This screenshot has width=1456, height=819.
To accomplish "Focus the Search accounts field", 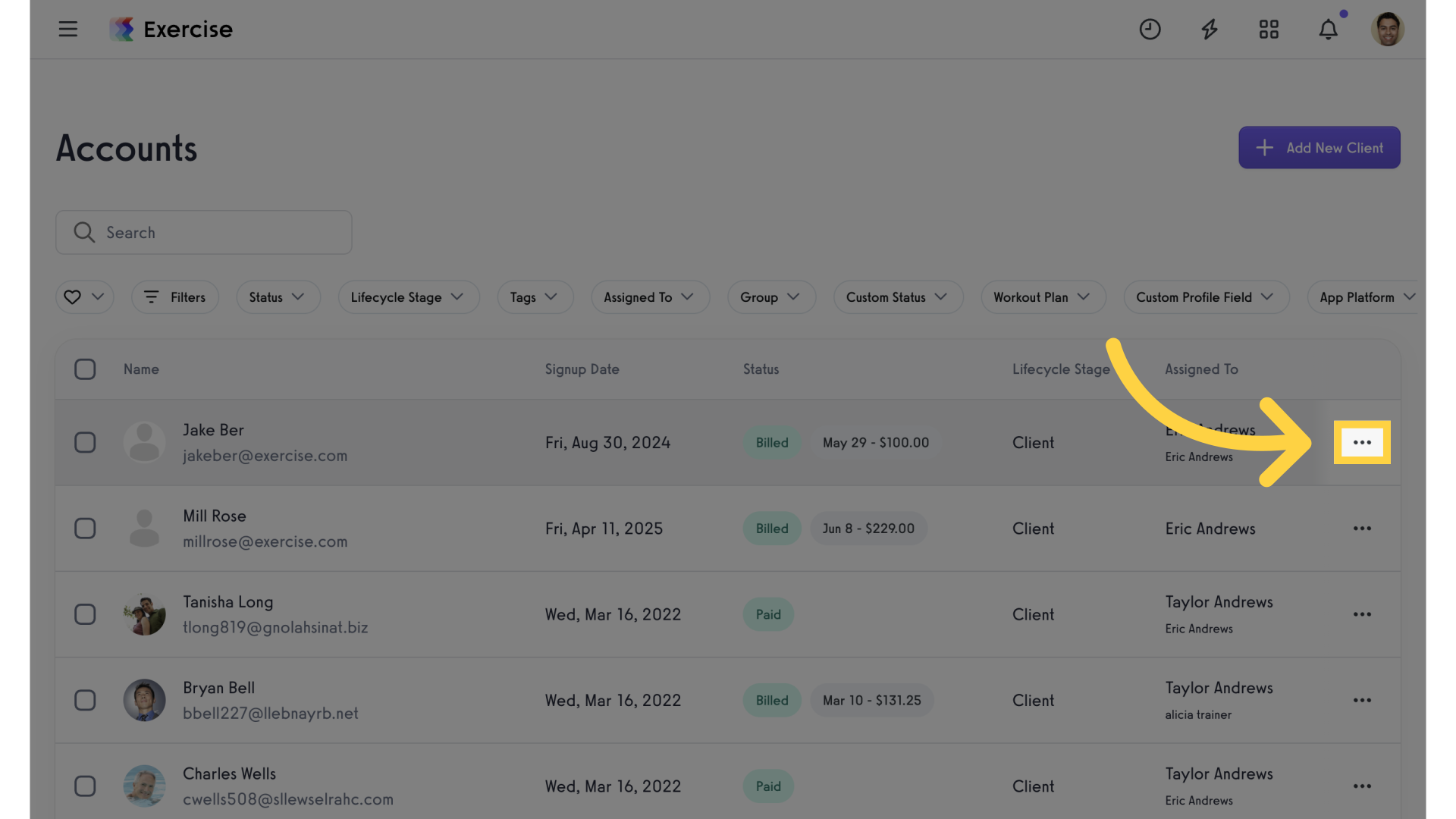I will click(x=203, y=232).
